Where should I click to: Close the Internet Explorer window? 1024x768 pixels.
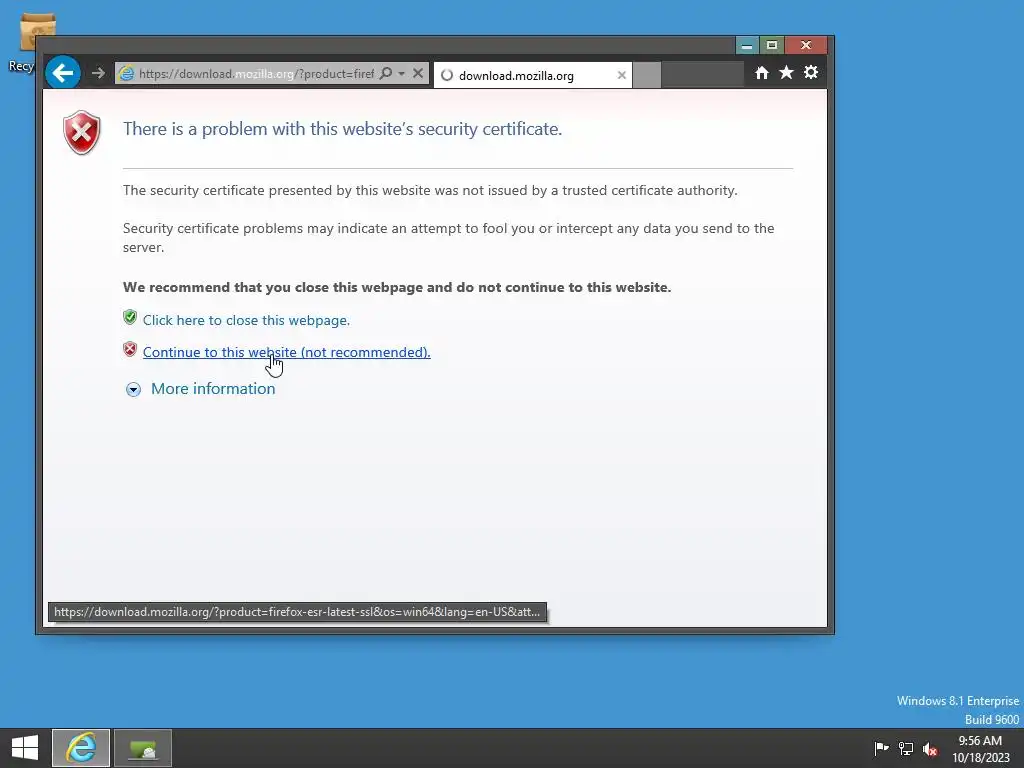pyautogui.click(x=806, y=45)
